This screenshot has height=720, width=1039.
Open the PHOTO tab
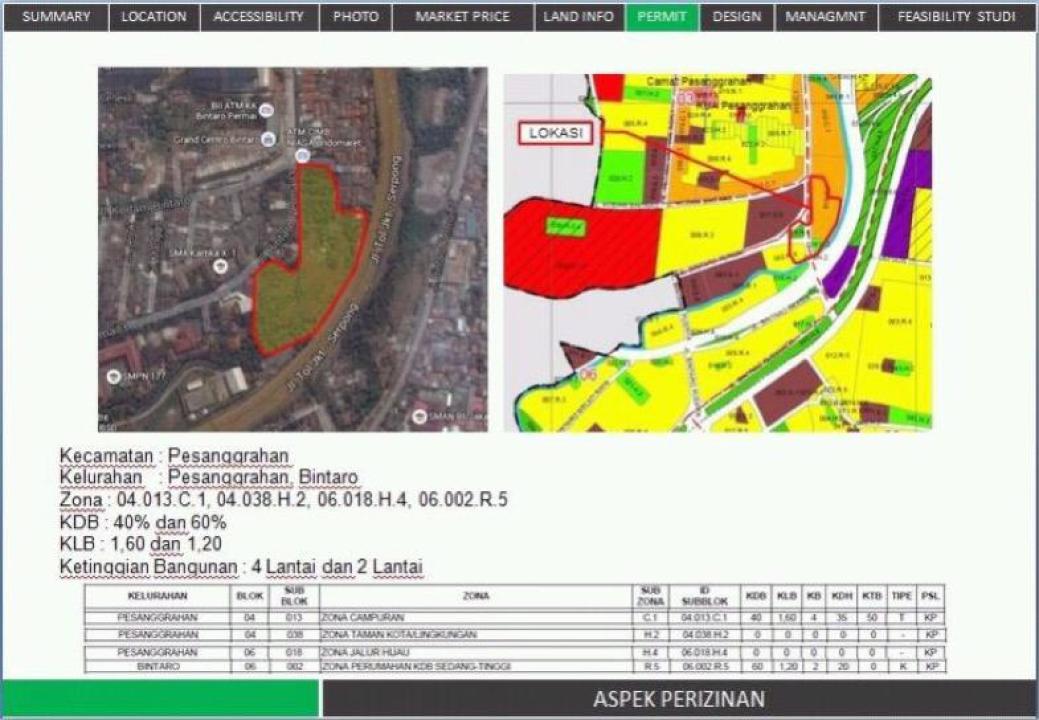tap(356, 17)
